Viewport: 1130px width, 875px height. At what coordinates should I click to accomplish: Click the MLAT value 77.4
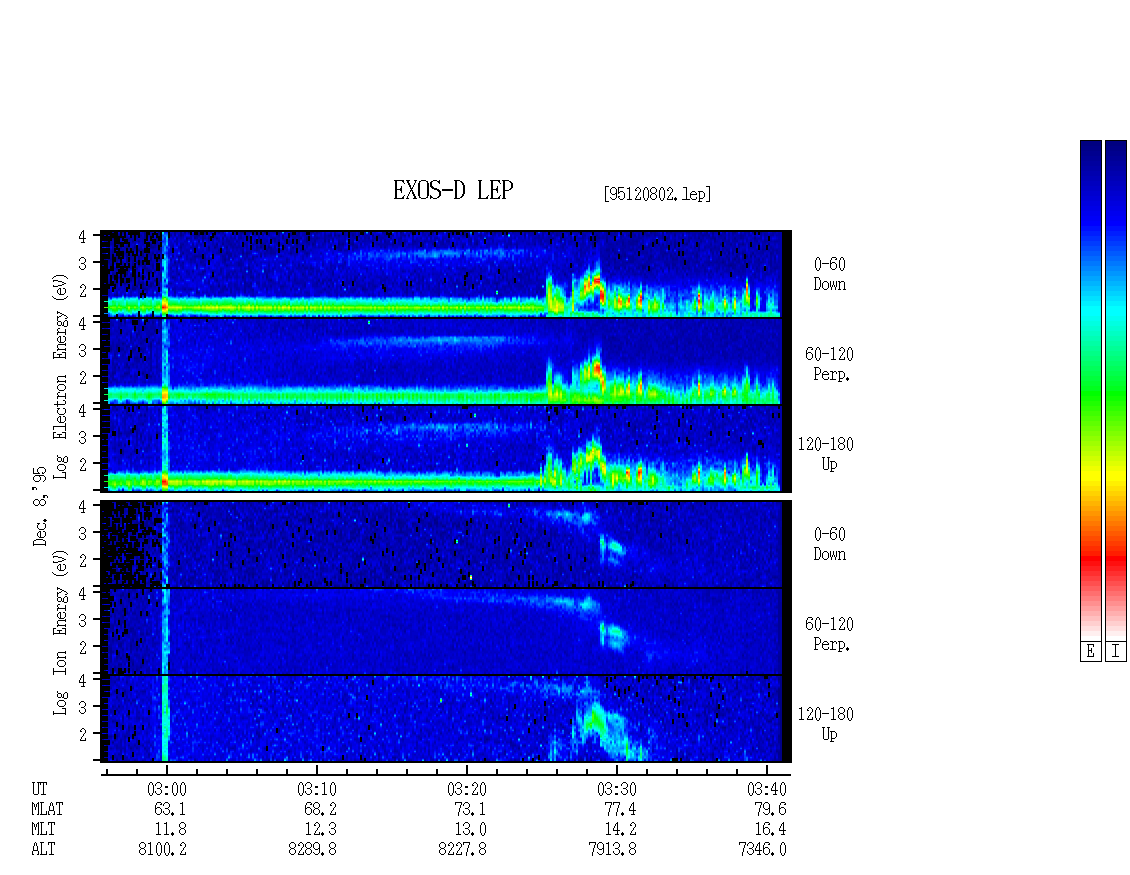(620, 809)
